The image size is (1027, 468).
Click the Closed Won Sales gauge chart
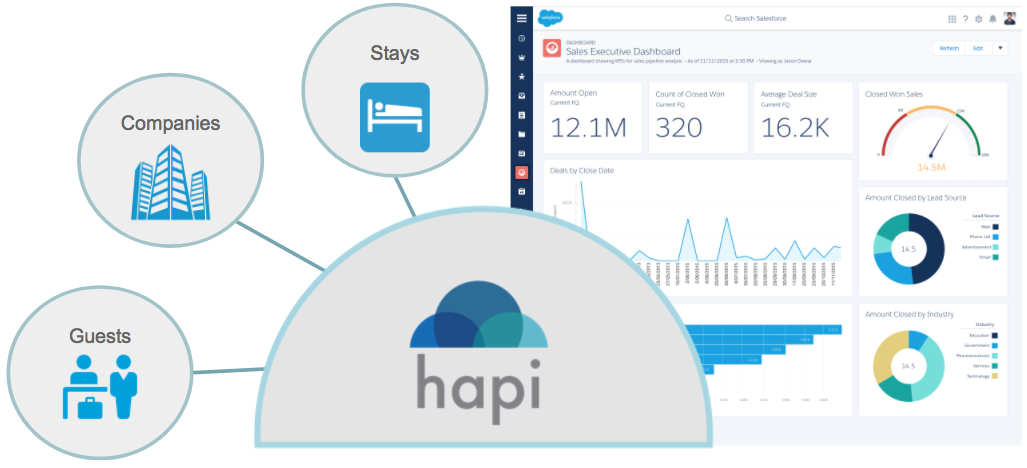(x=931, y=132)
